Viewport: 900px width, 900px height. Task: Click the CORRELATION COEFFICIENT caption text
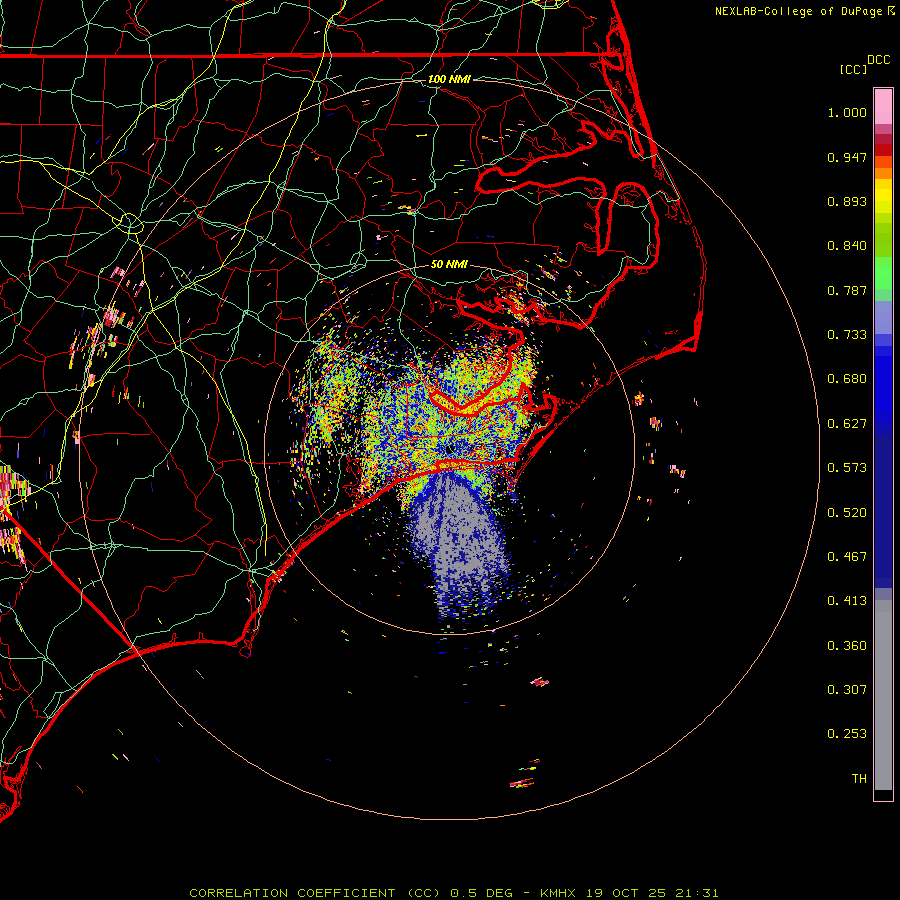click(292, 893)
